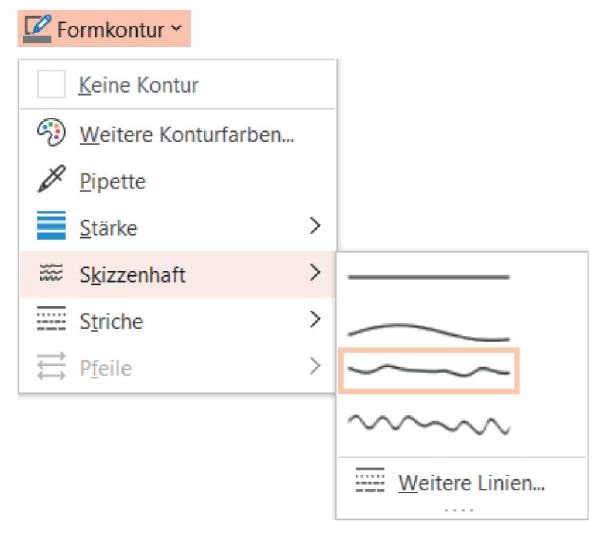
Task: Expand the Striche submenu chevron
Action: coord(315,320)
